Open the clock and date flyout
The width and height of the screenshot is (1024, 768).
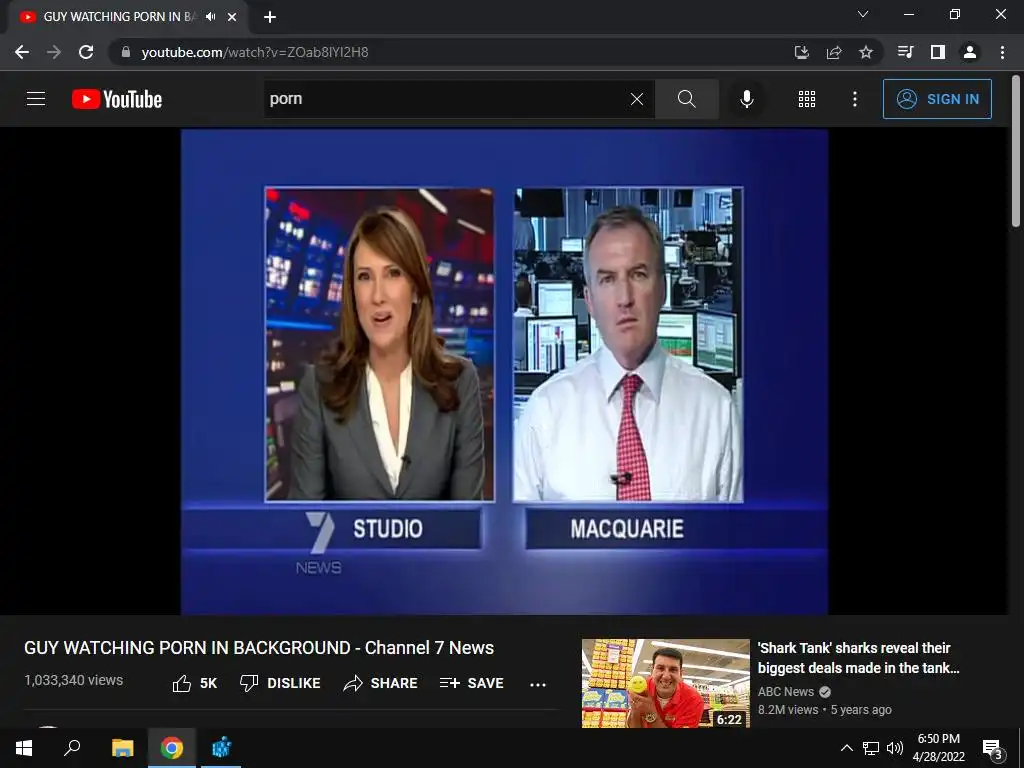tap(938, 748)
